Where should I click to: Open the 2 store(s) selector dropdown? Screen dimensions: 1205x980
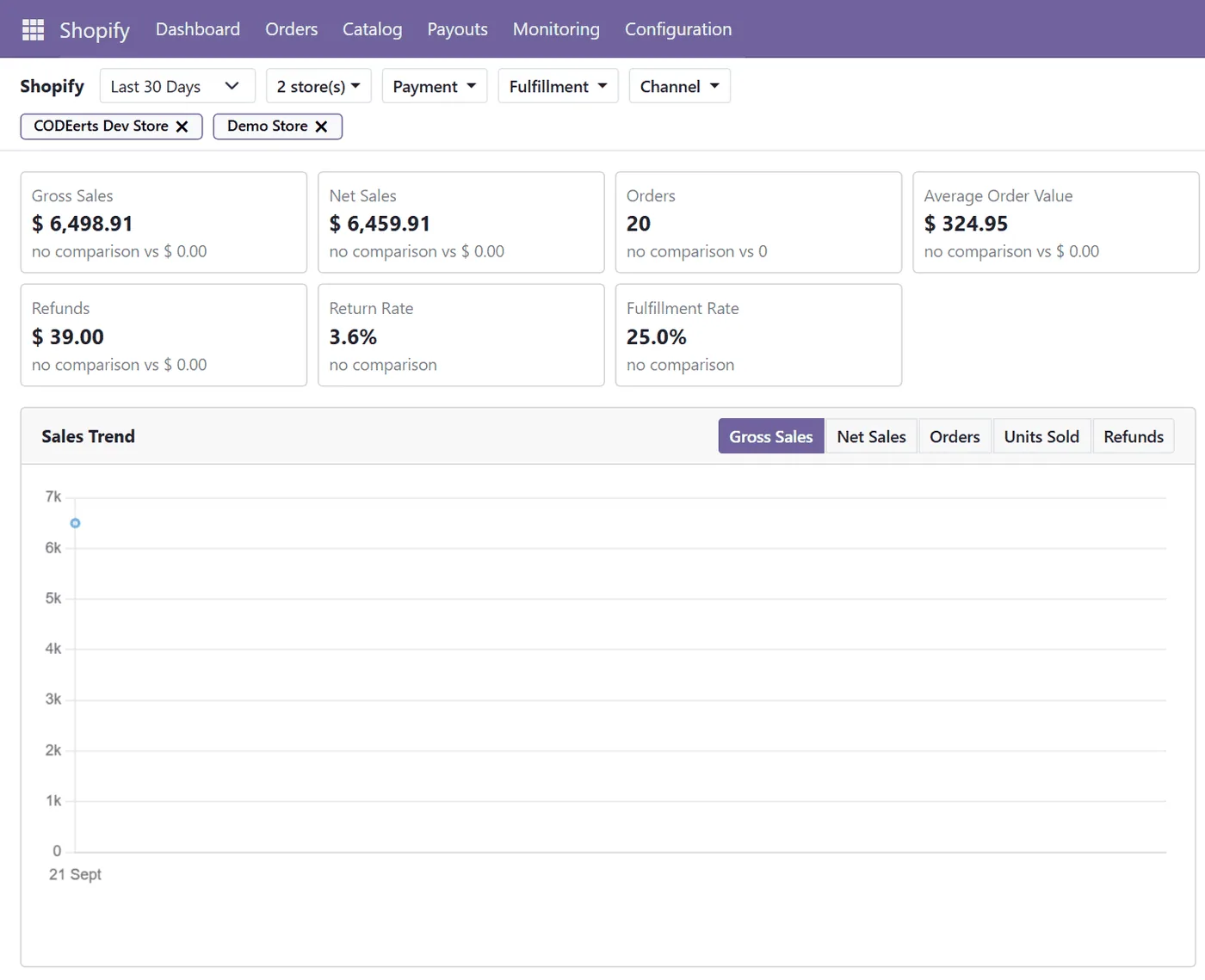318,86
